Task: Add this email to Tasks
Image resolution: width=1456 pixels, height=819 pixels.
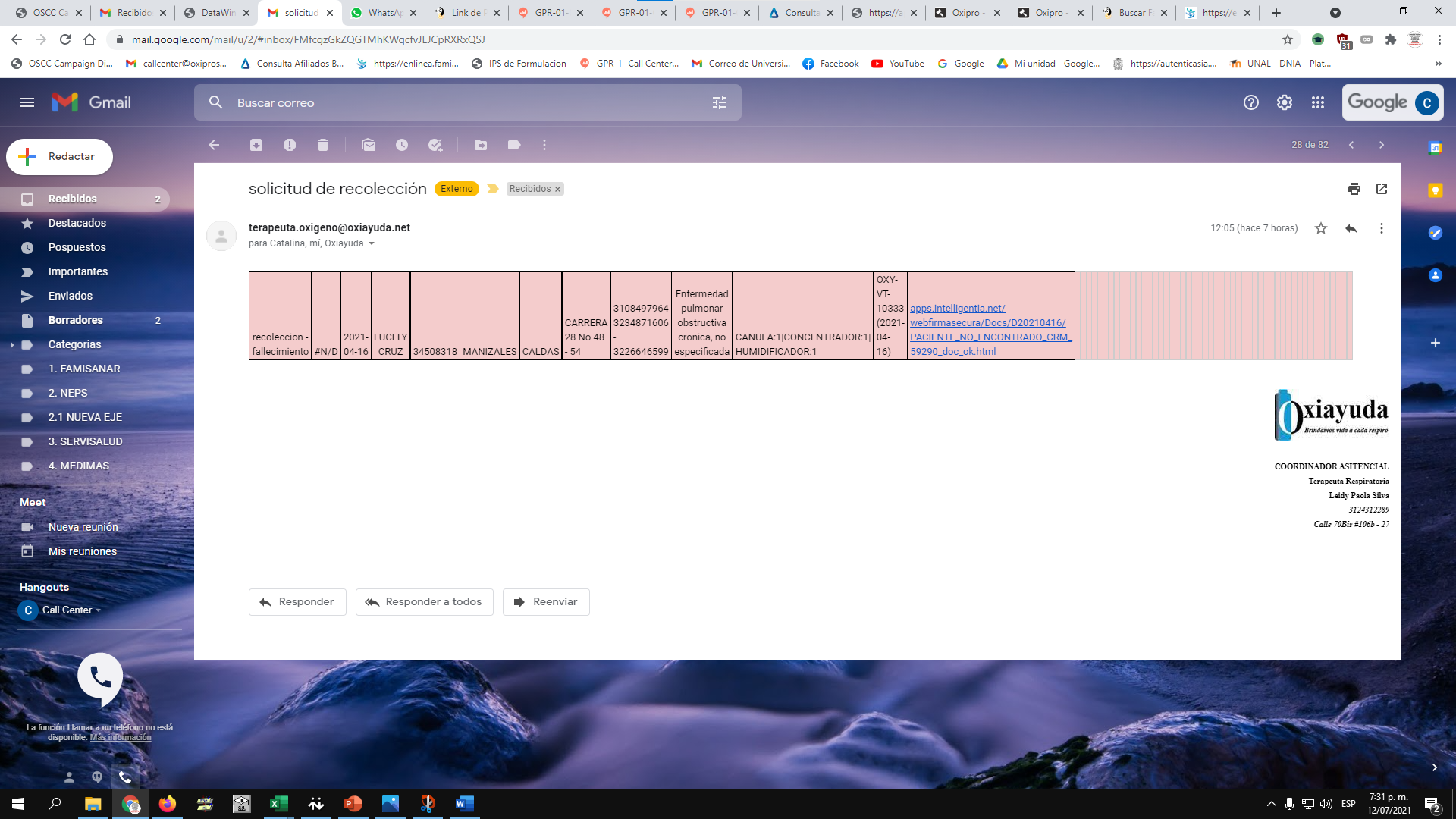Action: point(435,145)
